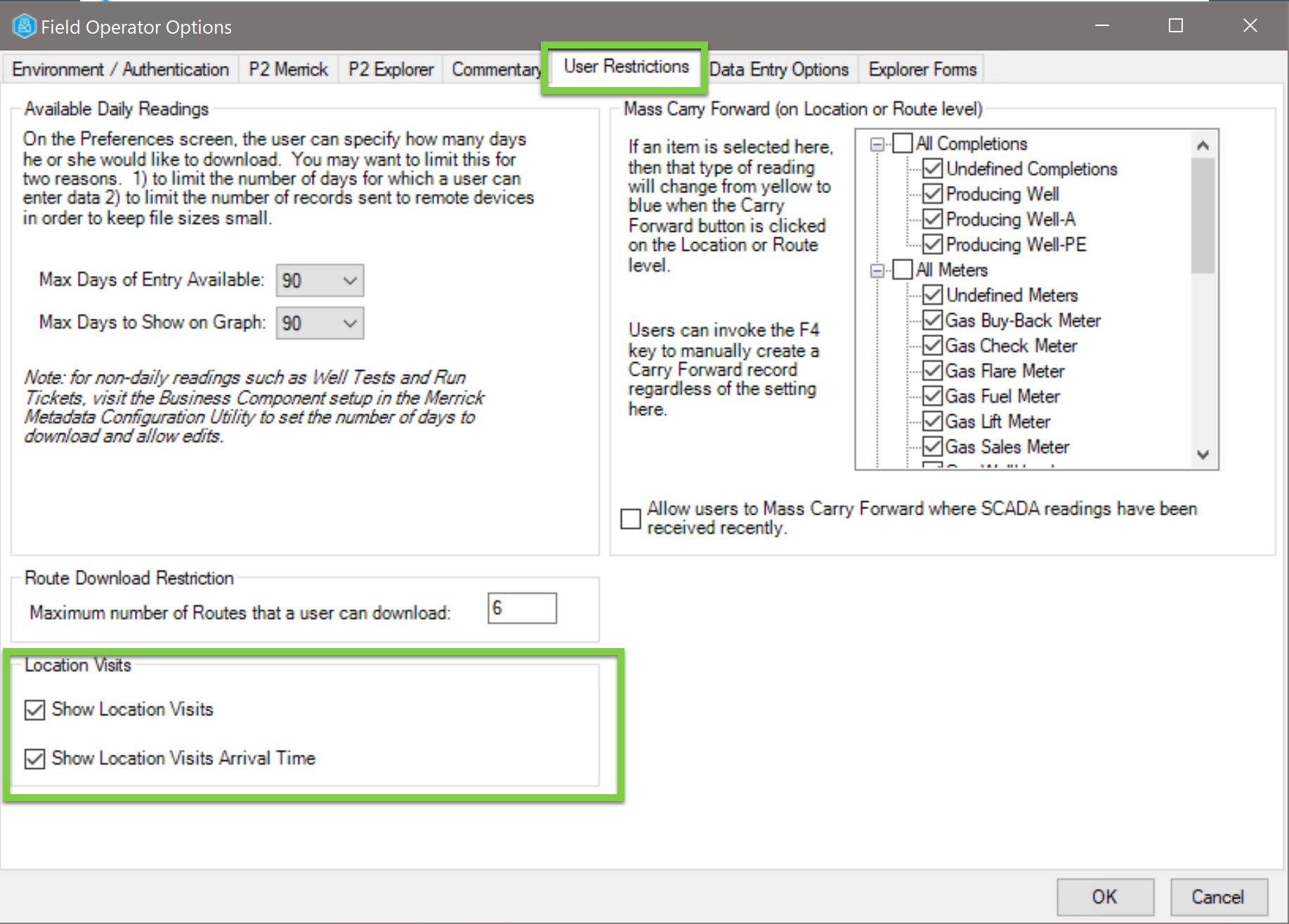Uncheck Producing Well-PE item

click(932, 244)
